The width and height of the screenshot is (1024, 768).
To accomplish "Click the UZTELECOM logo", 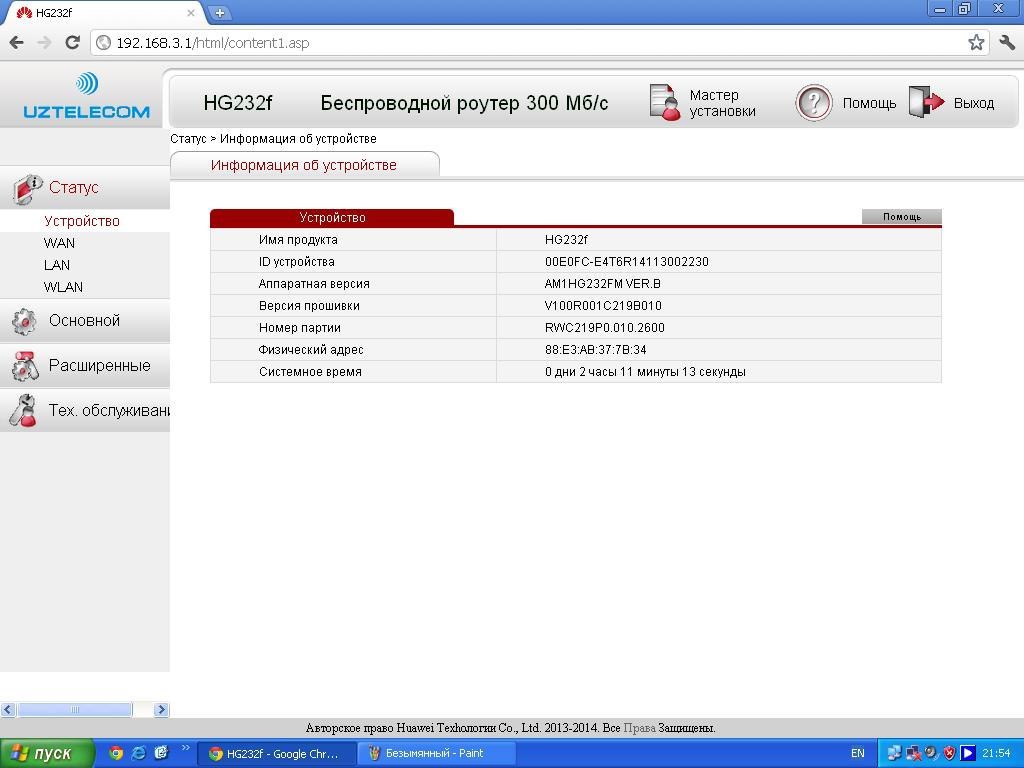I will pos(86,97).
